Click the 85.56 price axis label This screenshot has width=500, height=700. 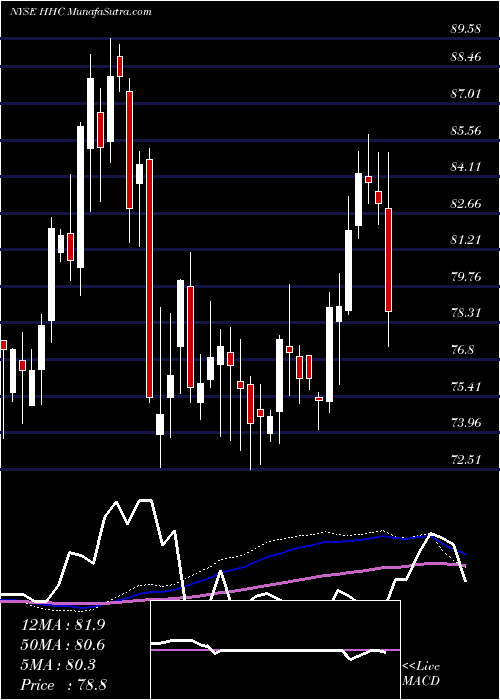[465, 131]
